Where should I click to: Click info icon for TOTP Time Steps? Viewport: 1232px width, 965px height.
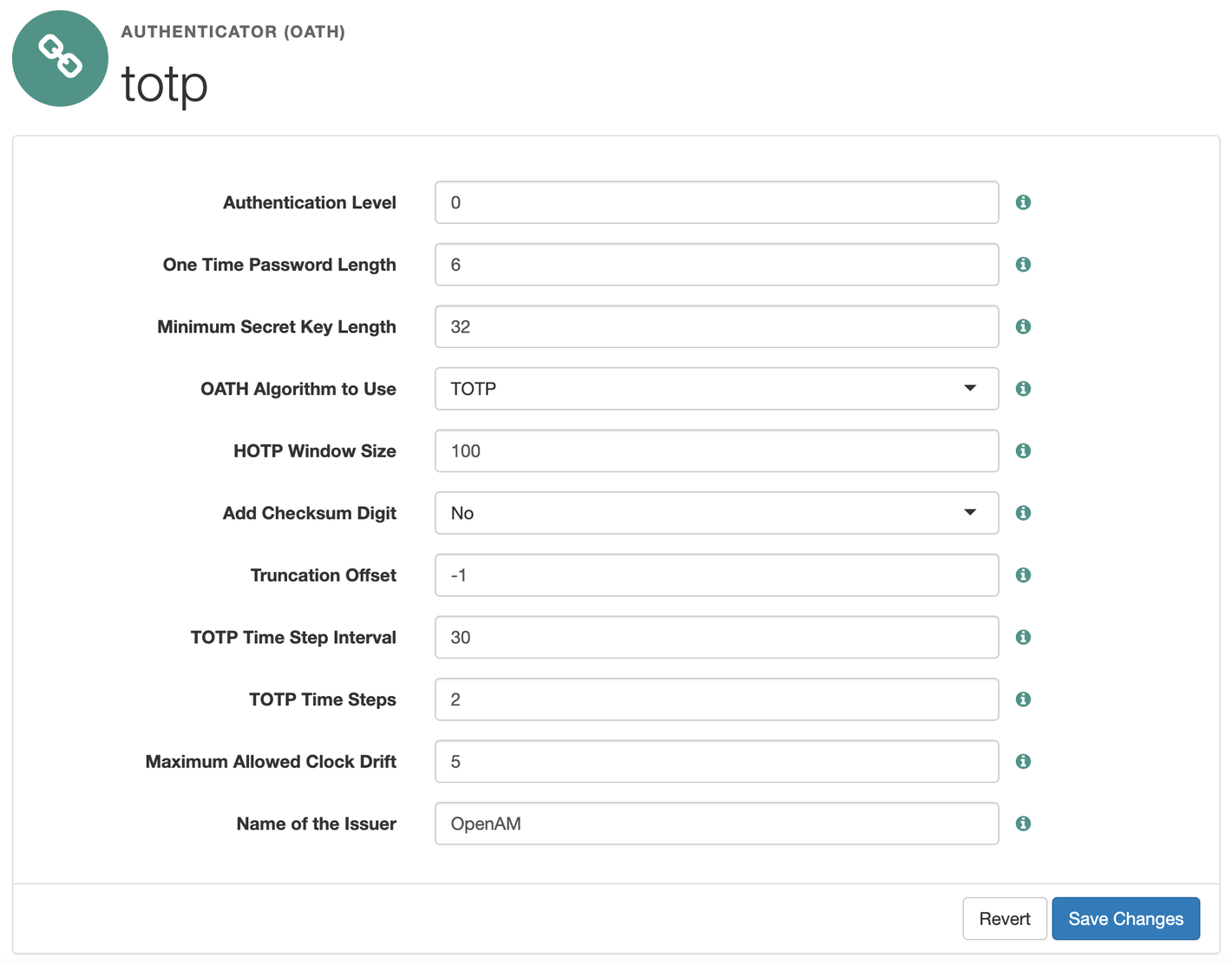pos(1023,699)
